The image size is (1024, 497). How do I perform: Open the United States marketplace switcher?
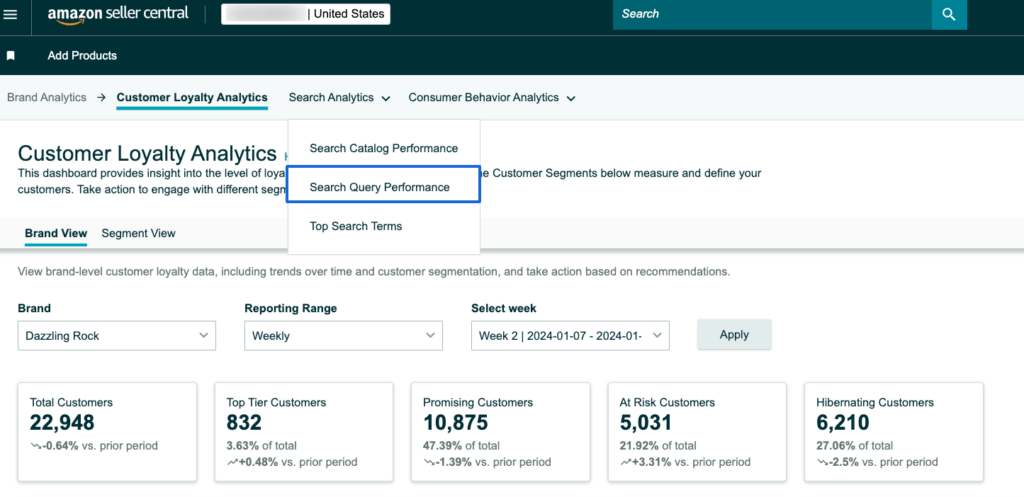tap(306, 14)
